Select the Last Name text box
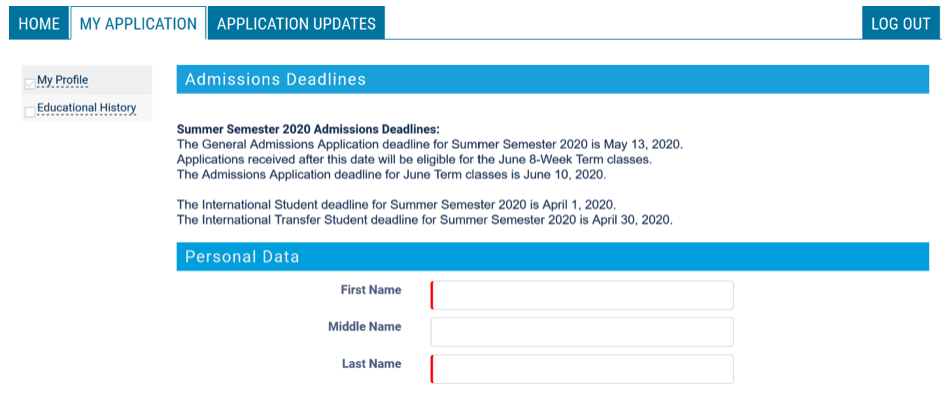The width and height of the screenshot is (949, 408). tap(582, 369)
